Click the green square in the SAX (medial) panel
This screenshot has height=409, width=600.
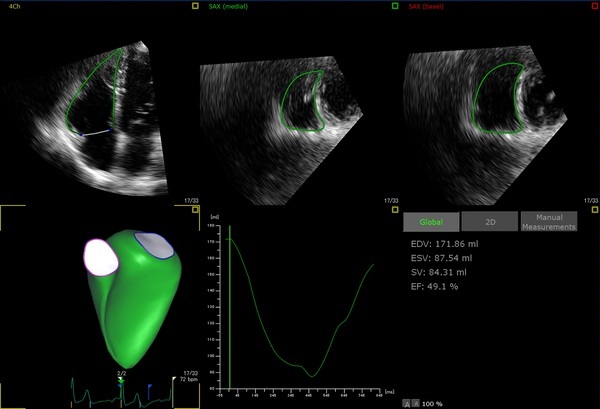395,6
